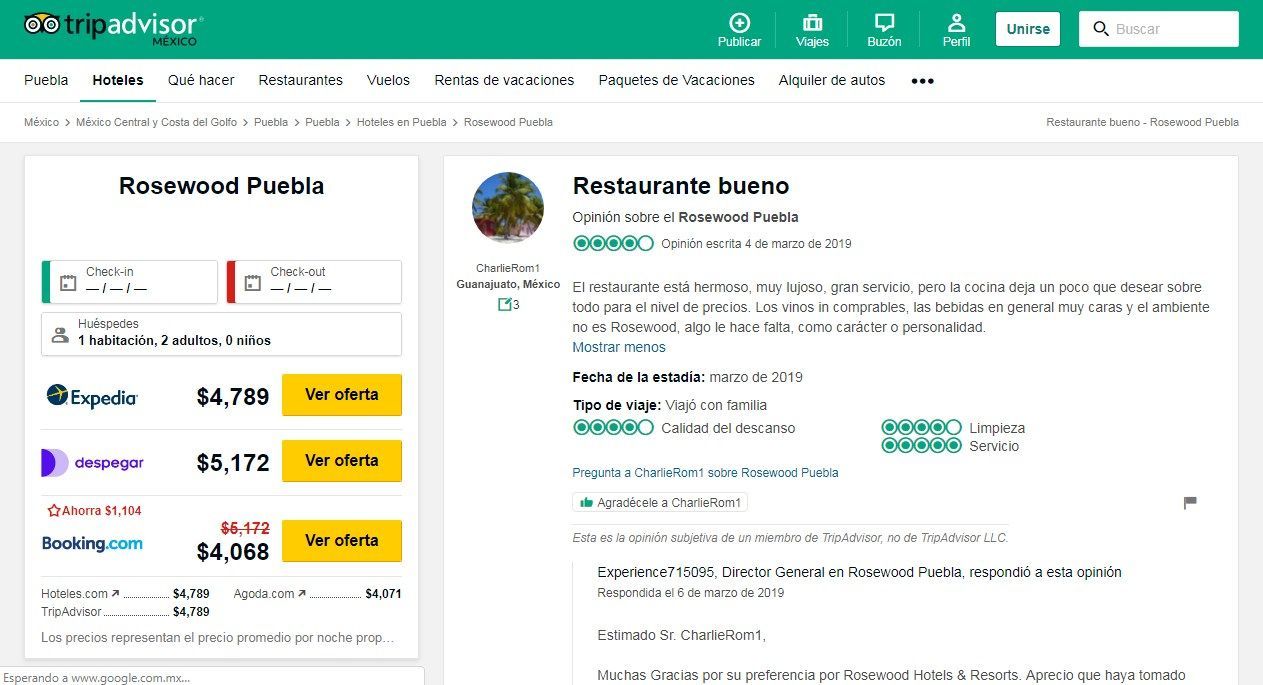This screenshot has height=685, width=1263.
Task: Open the Restaurantes tab
Action: pyautogui.click(x=301, y=80)
